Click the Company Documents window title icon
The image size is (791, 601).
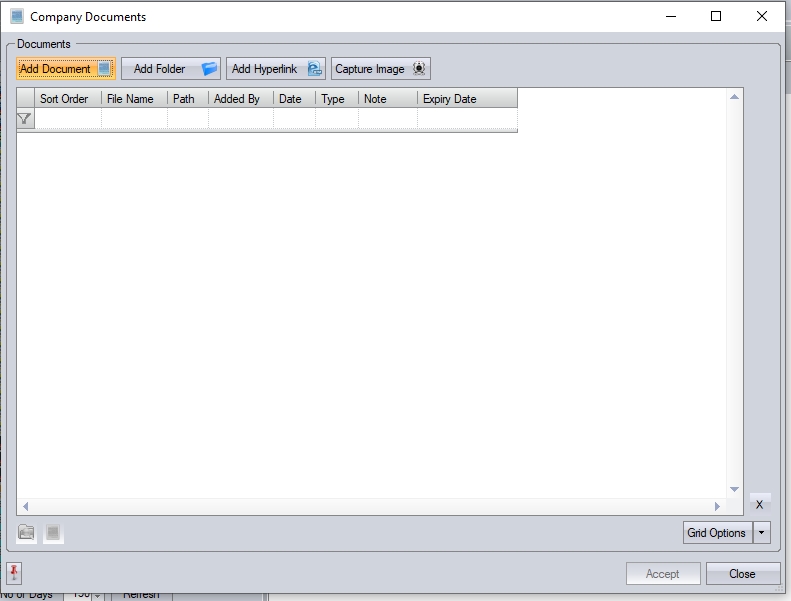point(17,16)
